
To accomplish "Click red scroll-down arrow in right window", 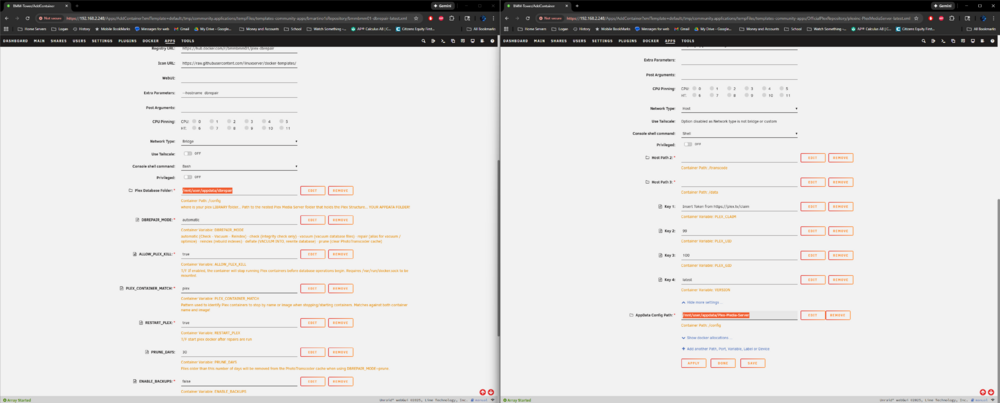I will pos(991,392).
